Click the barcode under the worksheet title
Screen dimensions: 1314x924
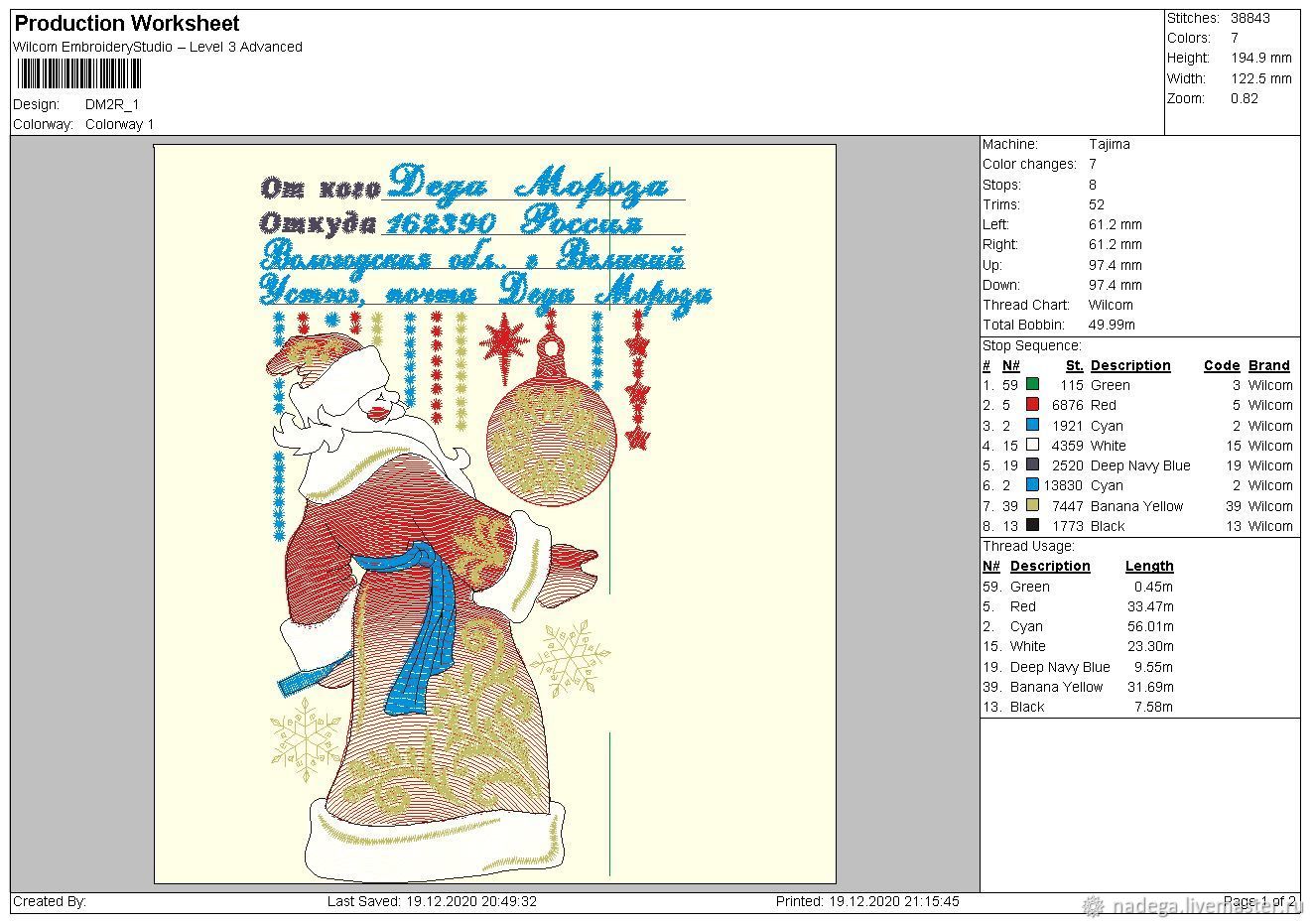pyautogui.click(x=78, y=74)
